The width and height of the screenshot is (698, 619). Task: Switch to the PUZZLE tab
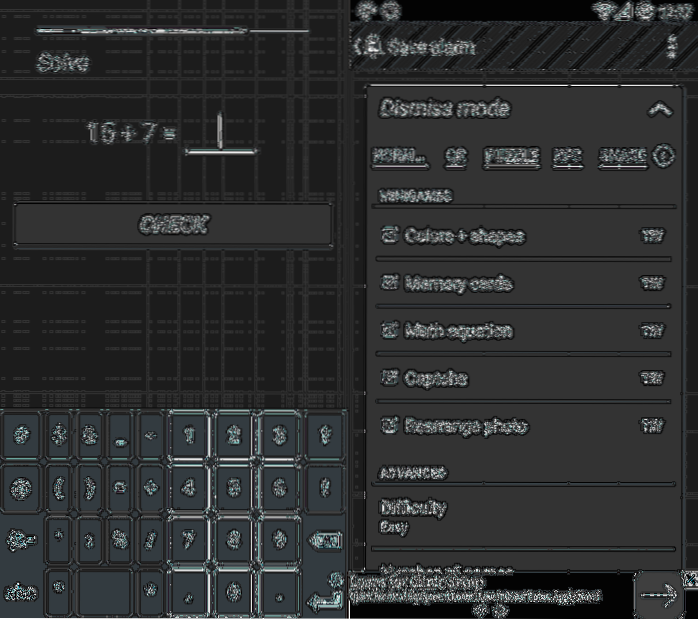pyautogui.click(x=511, y=156)
